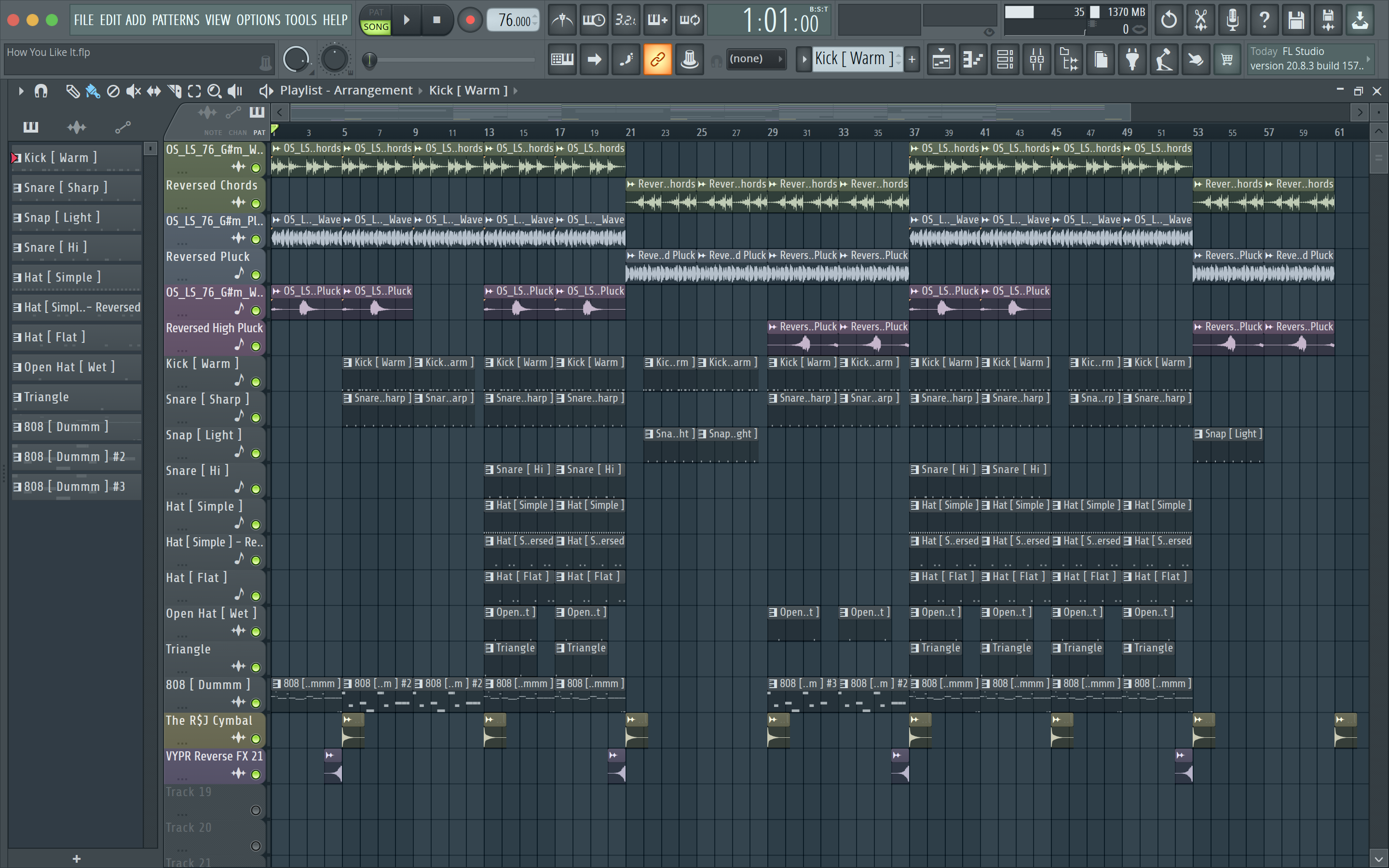Show audio clips in picker panel
Image resolution: width=1389 pixels, height=868 pixels.
76,127
